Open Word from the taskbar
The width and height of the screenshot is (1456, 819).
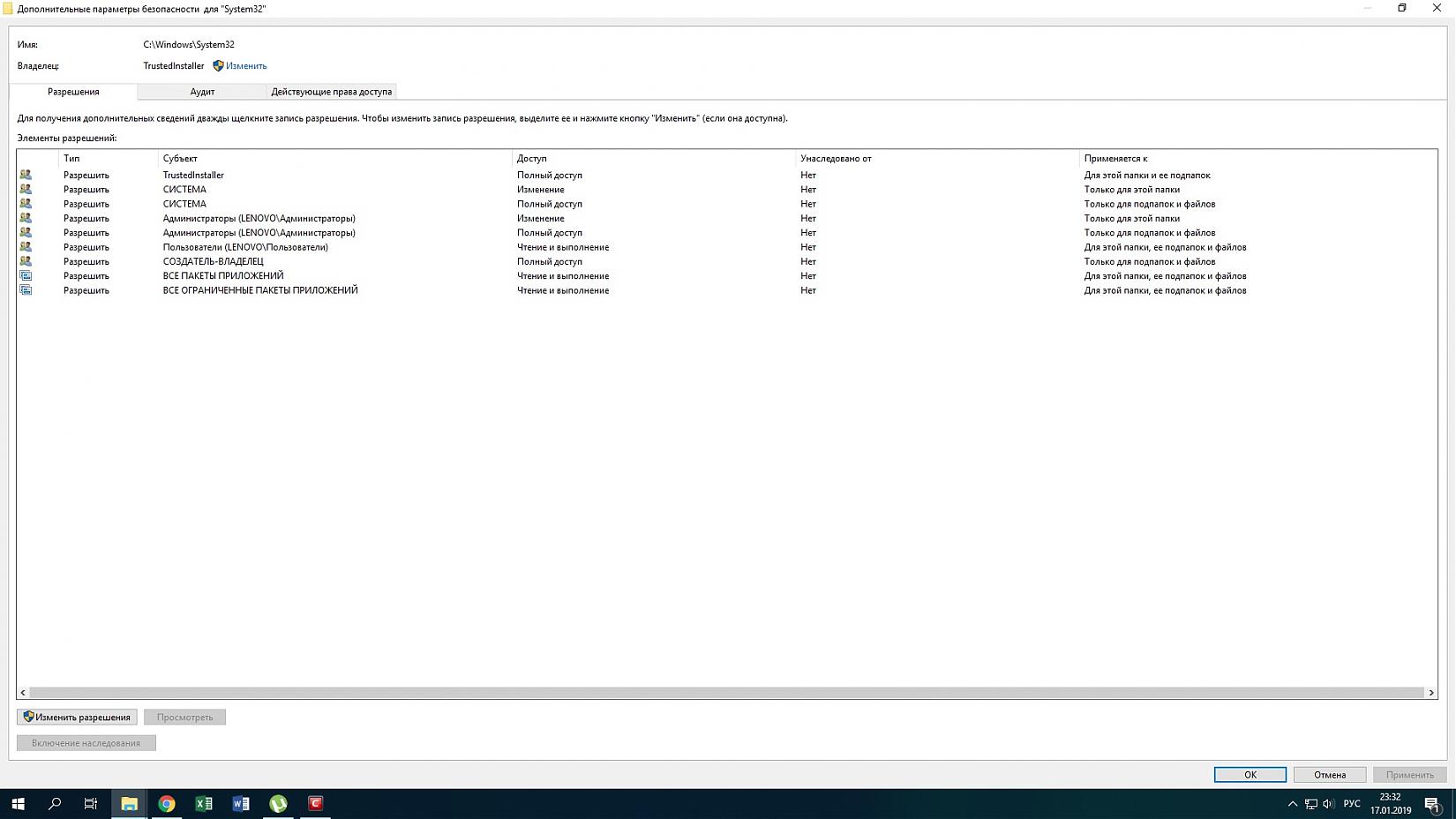241,803
